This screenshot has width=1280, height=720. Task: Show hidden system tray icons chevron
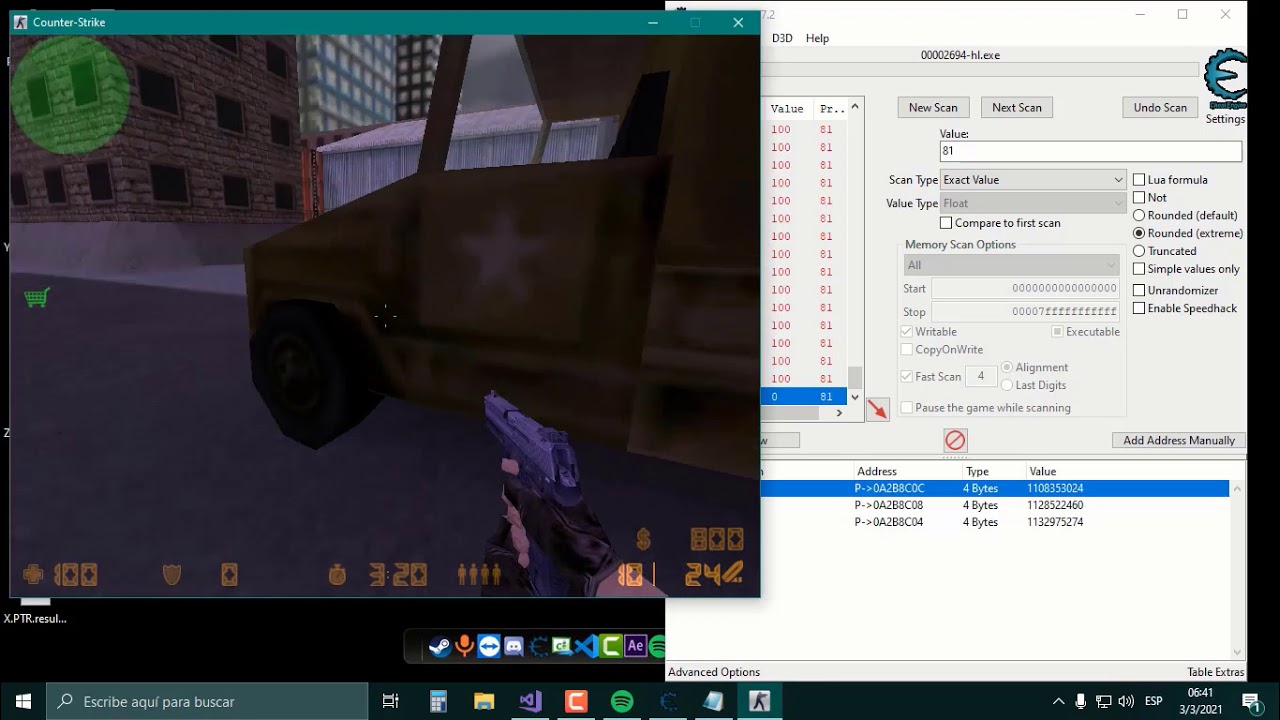pos(1059,701)
